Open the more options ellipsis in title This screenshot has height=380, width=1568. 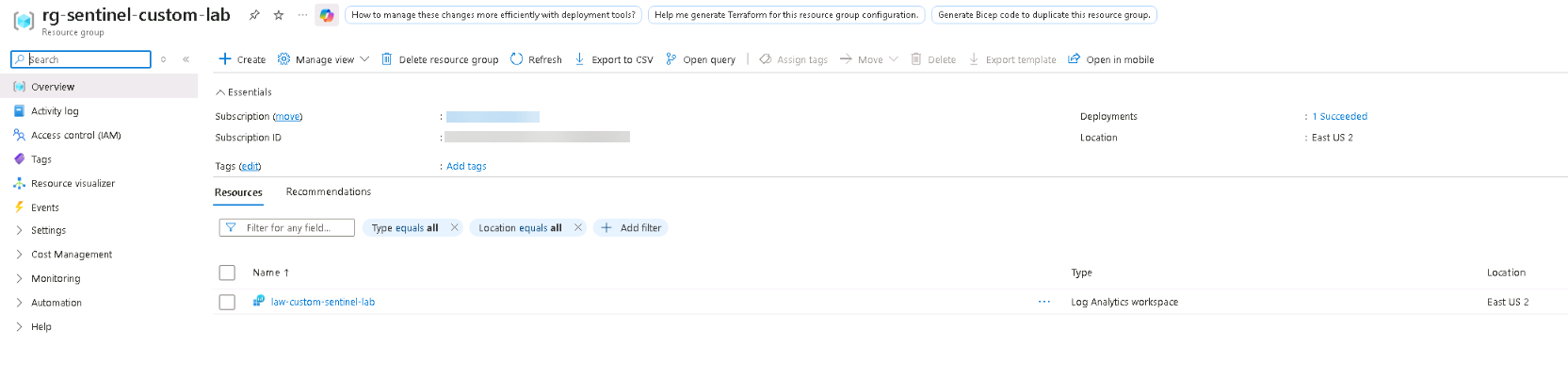coord(302,15)
